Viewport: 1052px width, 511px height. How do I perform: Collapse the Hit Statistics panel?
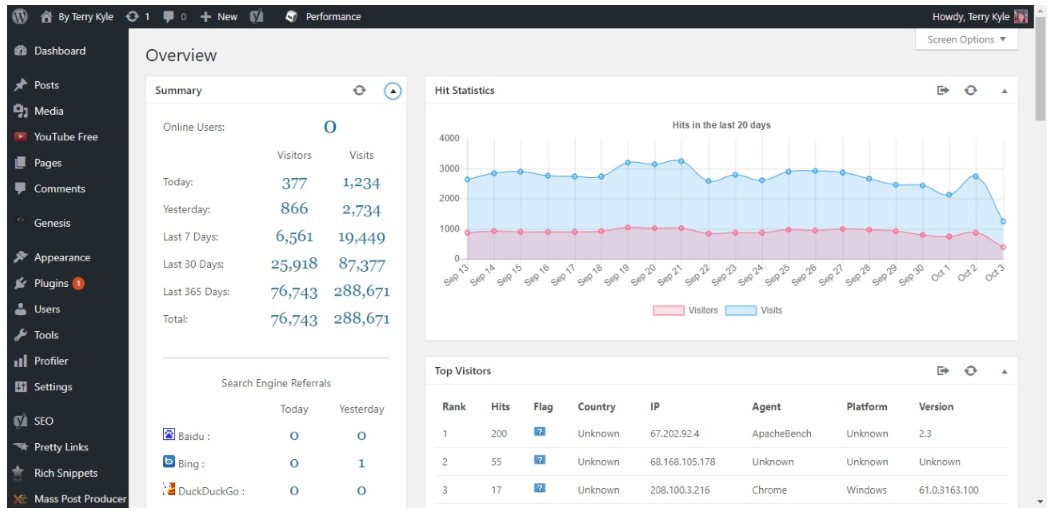click(x=1004, y=91)
